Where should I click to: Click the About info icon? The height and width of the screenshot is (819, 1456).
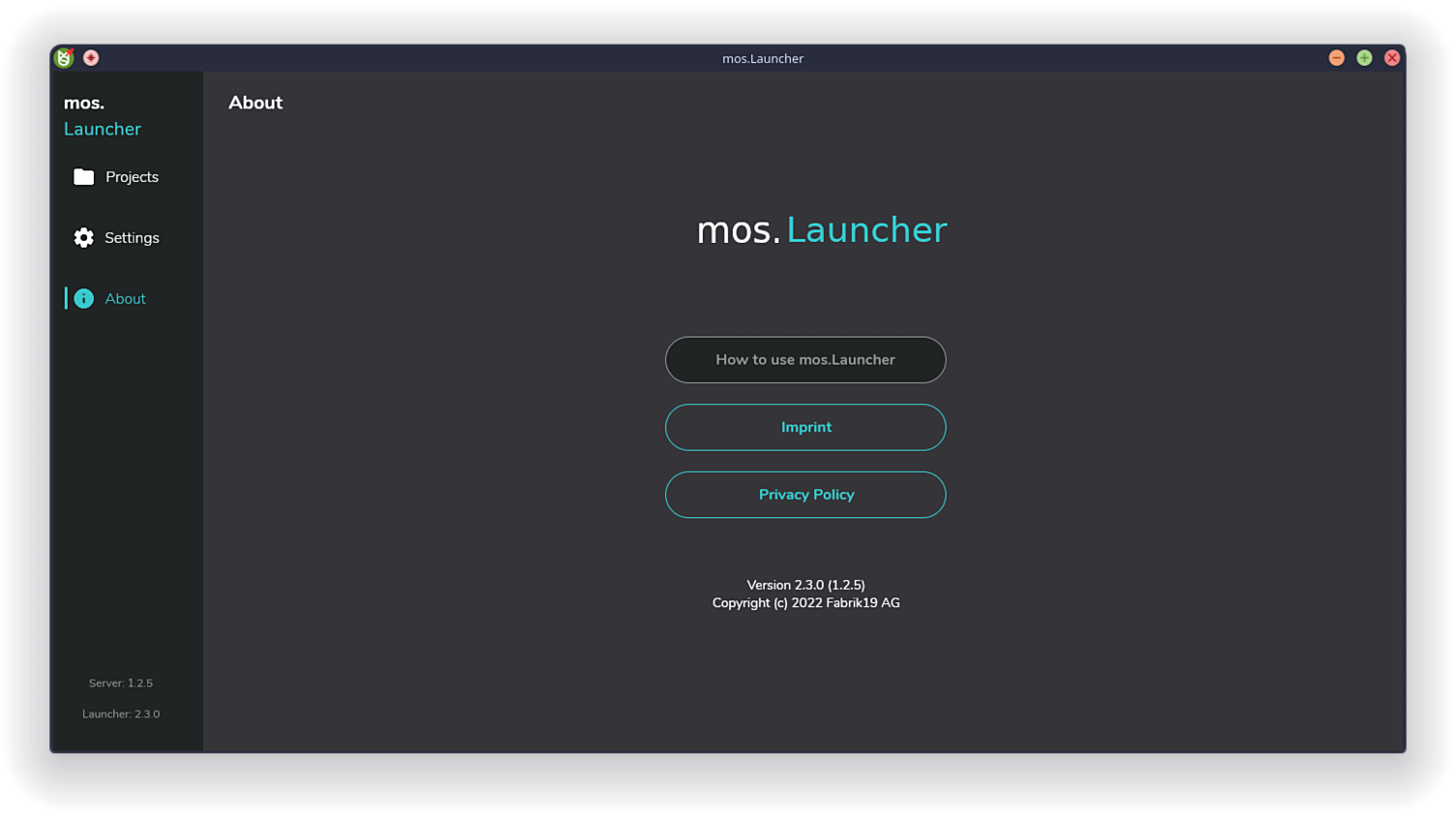[x=83, y=298]
